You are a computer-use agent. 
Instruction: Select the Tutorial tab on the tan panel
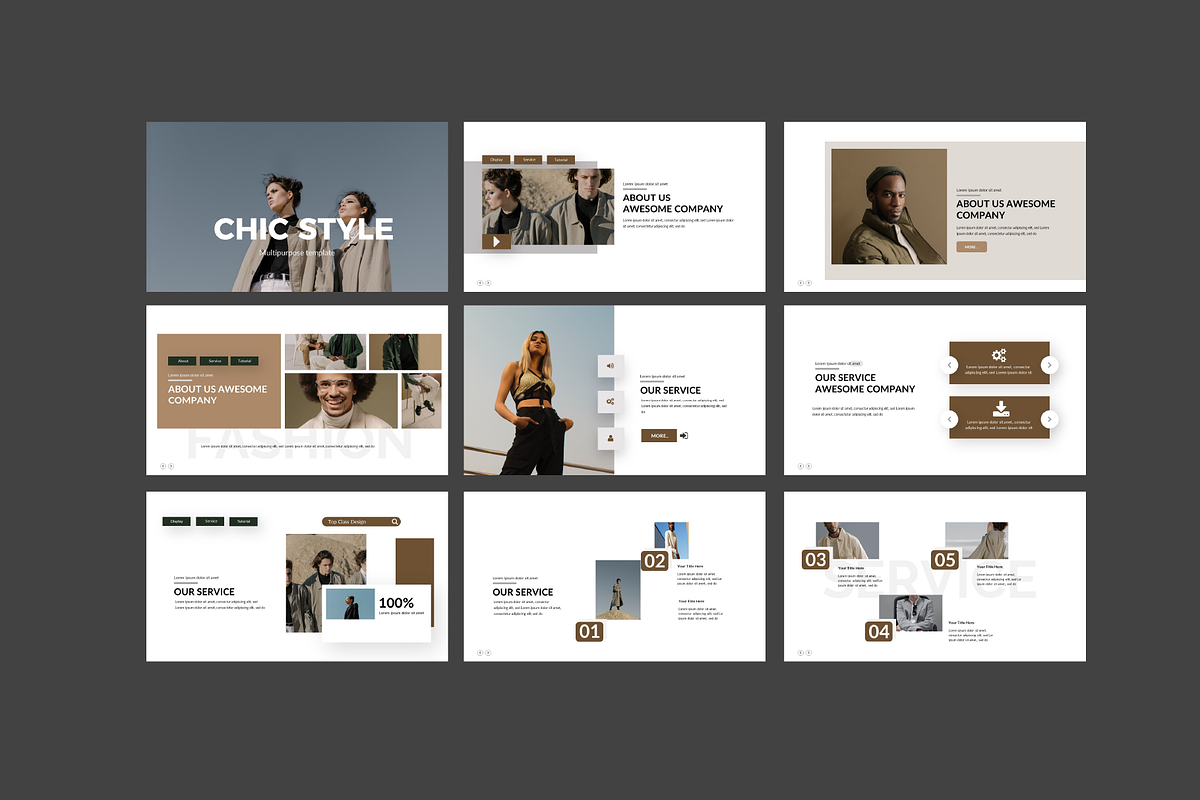tap(245, 361)
